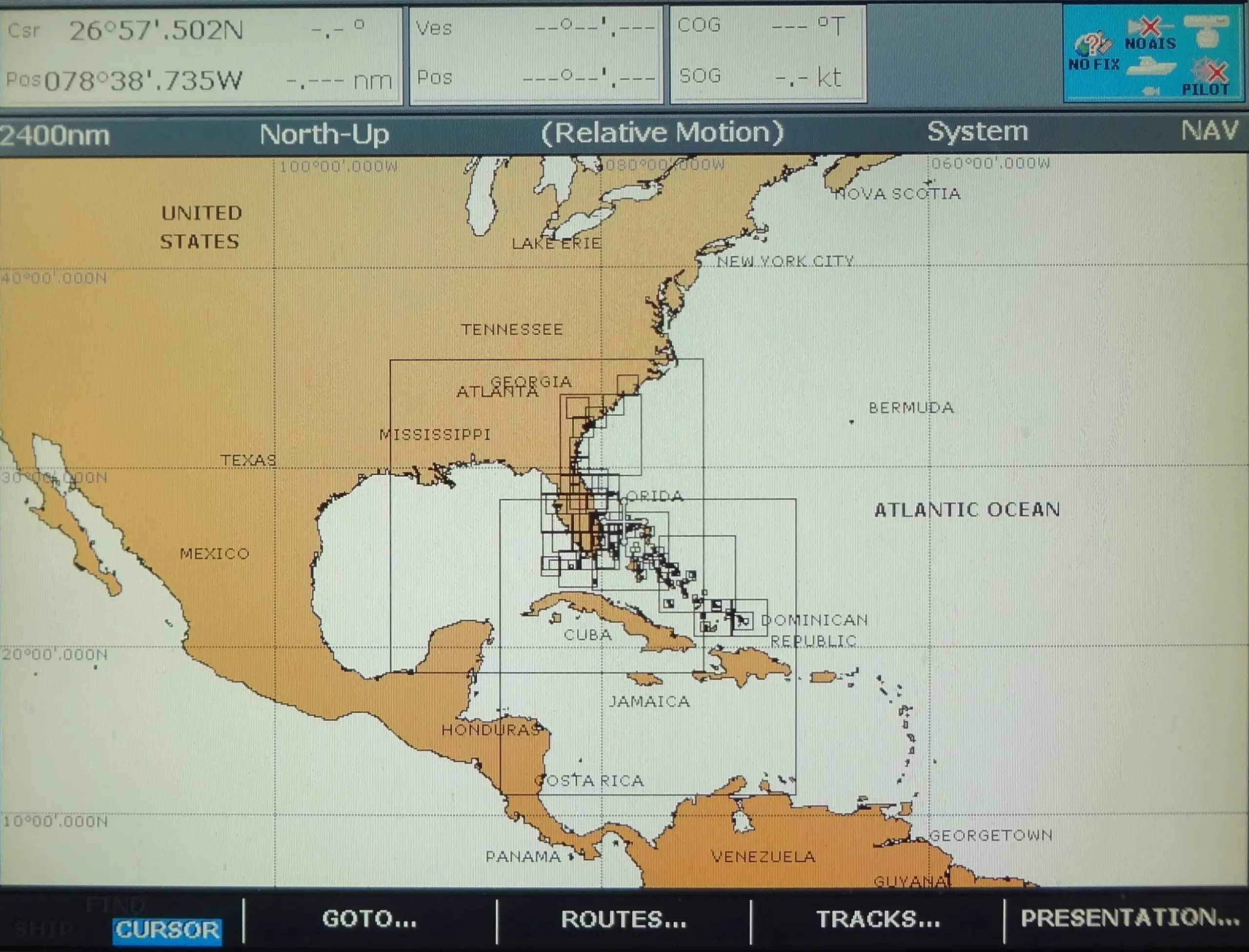This screenshot has height=952, width=1249.
Task: Tap the small fish sonar icon
Action: click(1151, 91)
